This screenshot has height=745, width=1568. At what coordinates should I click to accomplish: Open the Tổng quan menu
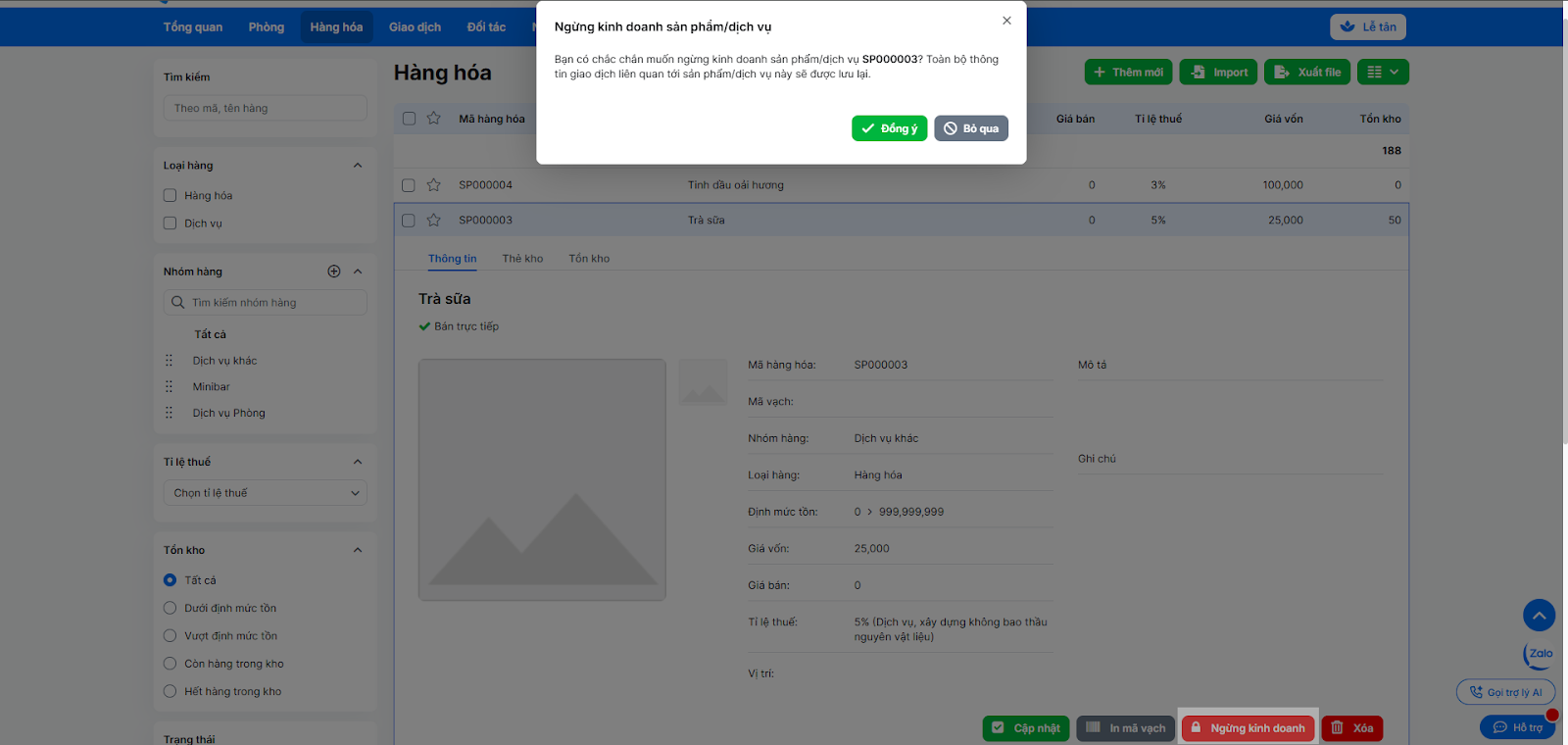tap(193, 27)
